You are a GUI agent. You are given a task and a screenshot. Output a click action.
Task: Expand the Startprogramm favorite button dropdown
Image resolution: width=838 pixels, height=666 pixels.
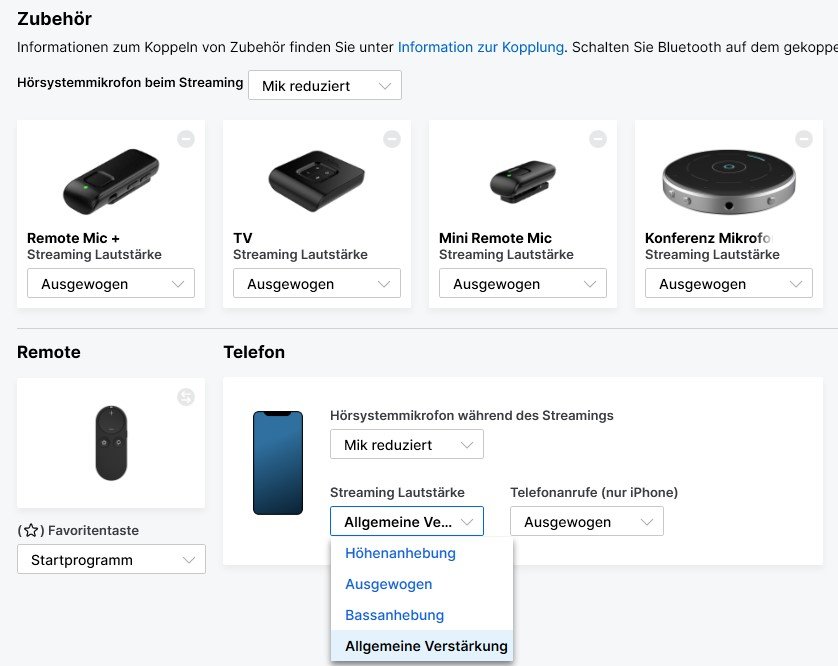[x=111, y=560]
